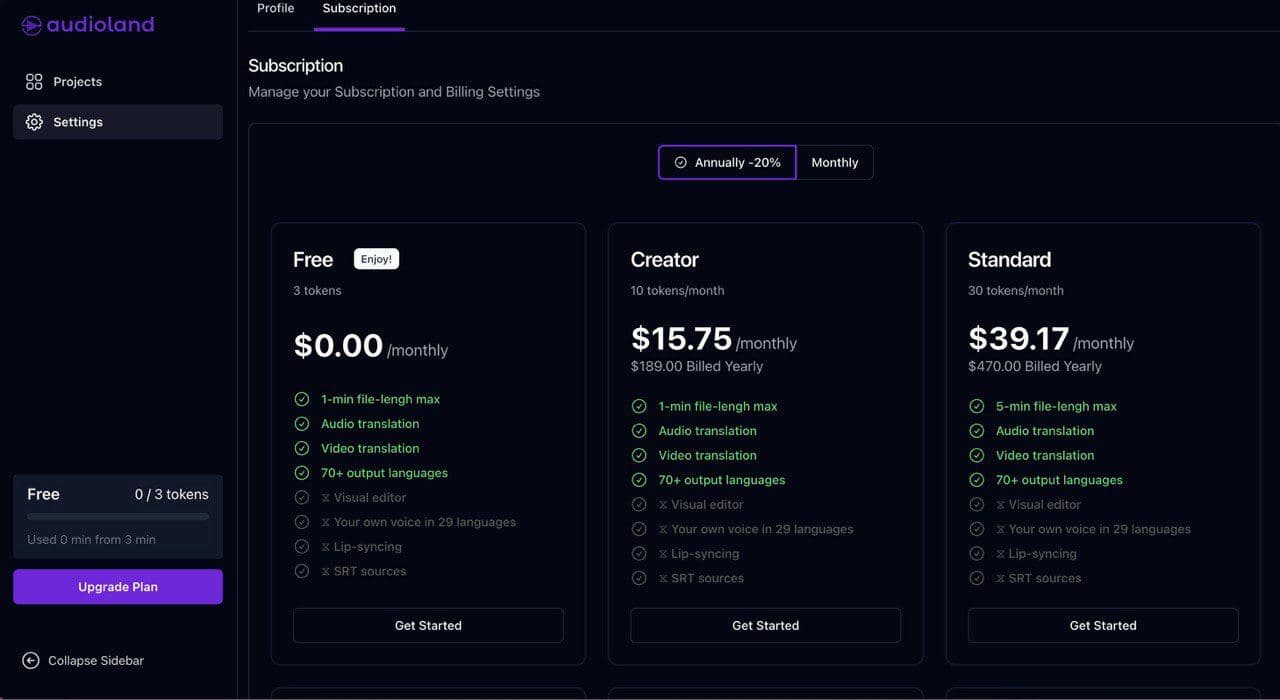
Task: Click the Free plan's Lip-syncing check icon
Action: (x=302, y=547)
